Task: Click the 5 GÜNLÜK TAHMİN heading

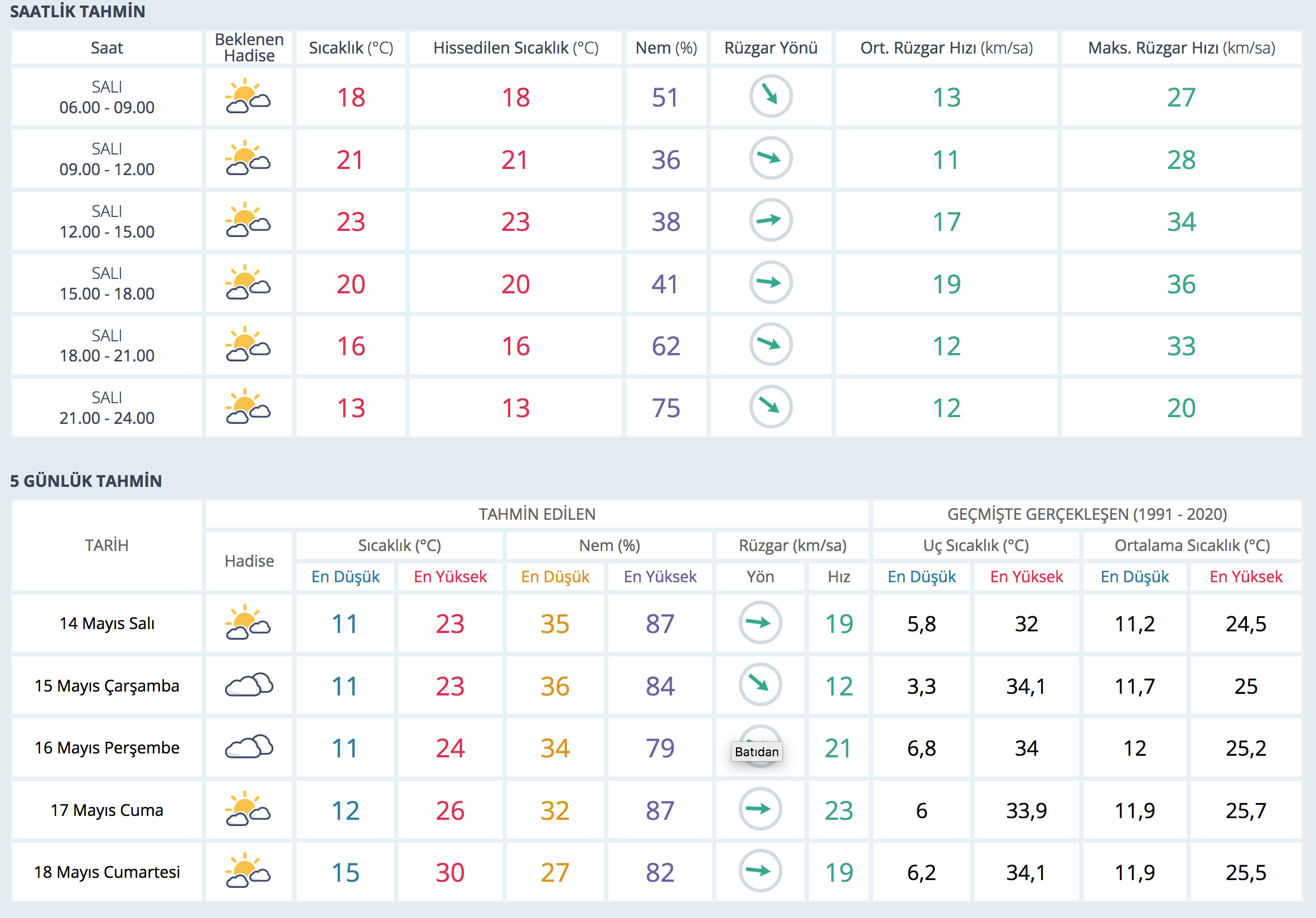Action: [86, 481]
